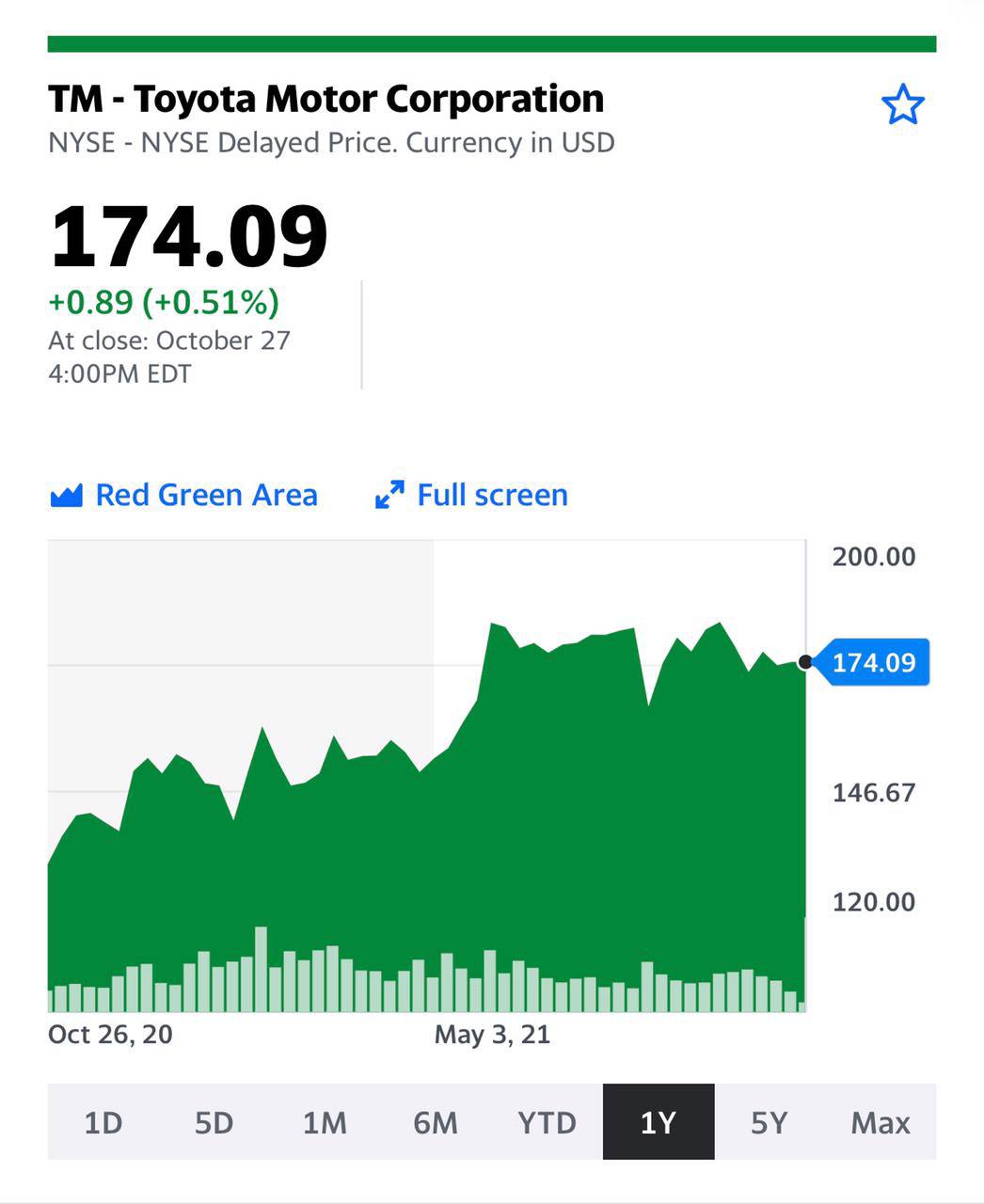Viewport: 984px width, 1204px height.
Task: Click the 174.09 current price chart label
Action: click(872, 662)
